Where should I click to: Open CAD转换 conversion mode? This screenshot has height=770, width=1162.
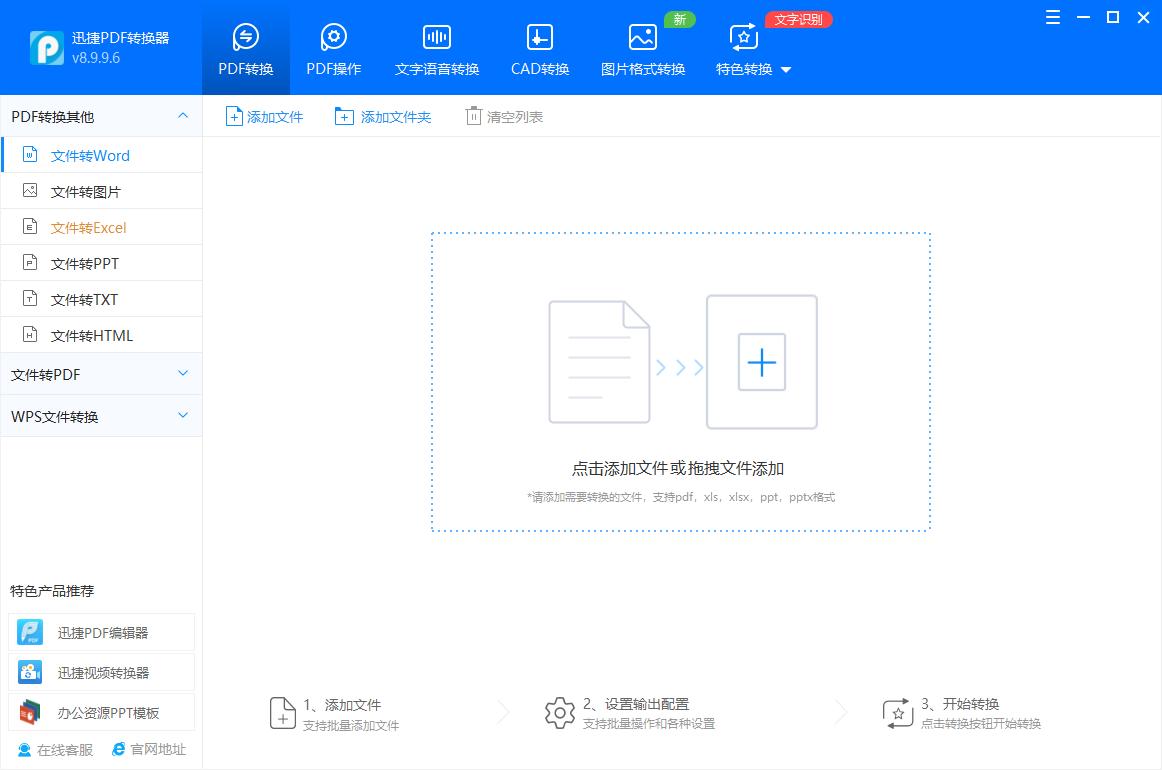539,47
